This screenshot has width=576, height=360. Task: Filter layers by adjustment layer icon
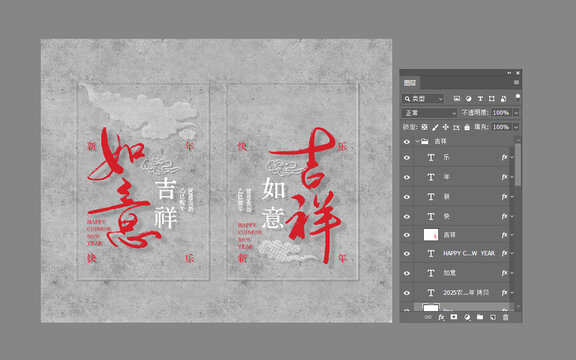pos(468,98)
